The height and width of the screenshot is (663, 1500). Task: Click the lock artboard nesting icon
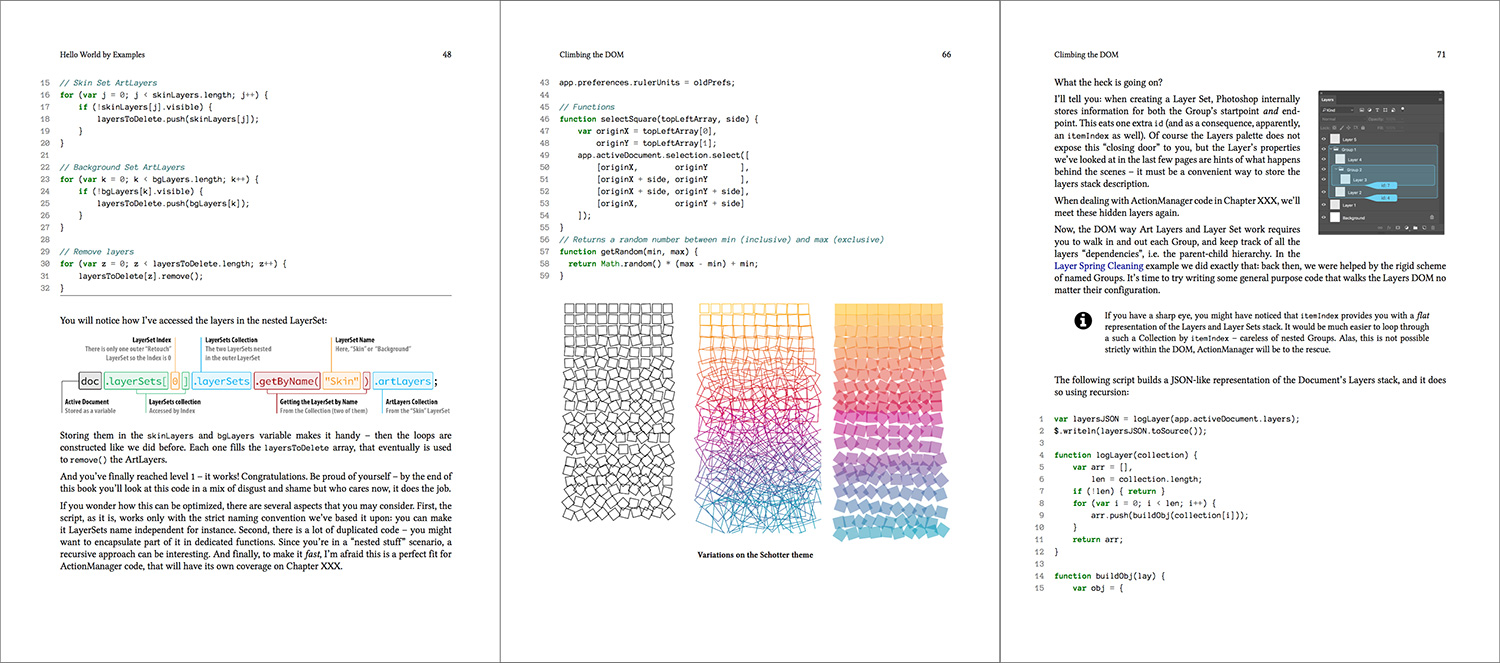pos(1355,128)
